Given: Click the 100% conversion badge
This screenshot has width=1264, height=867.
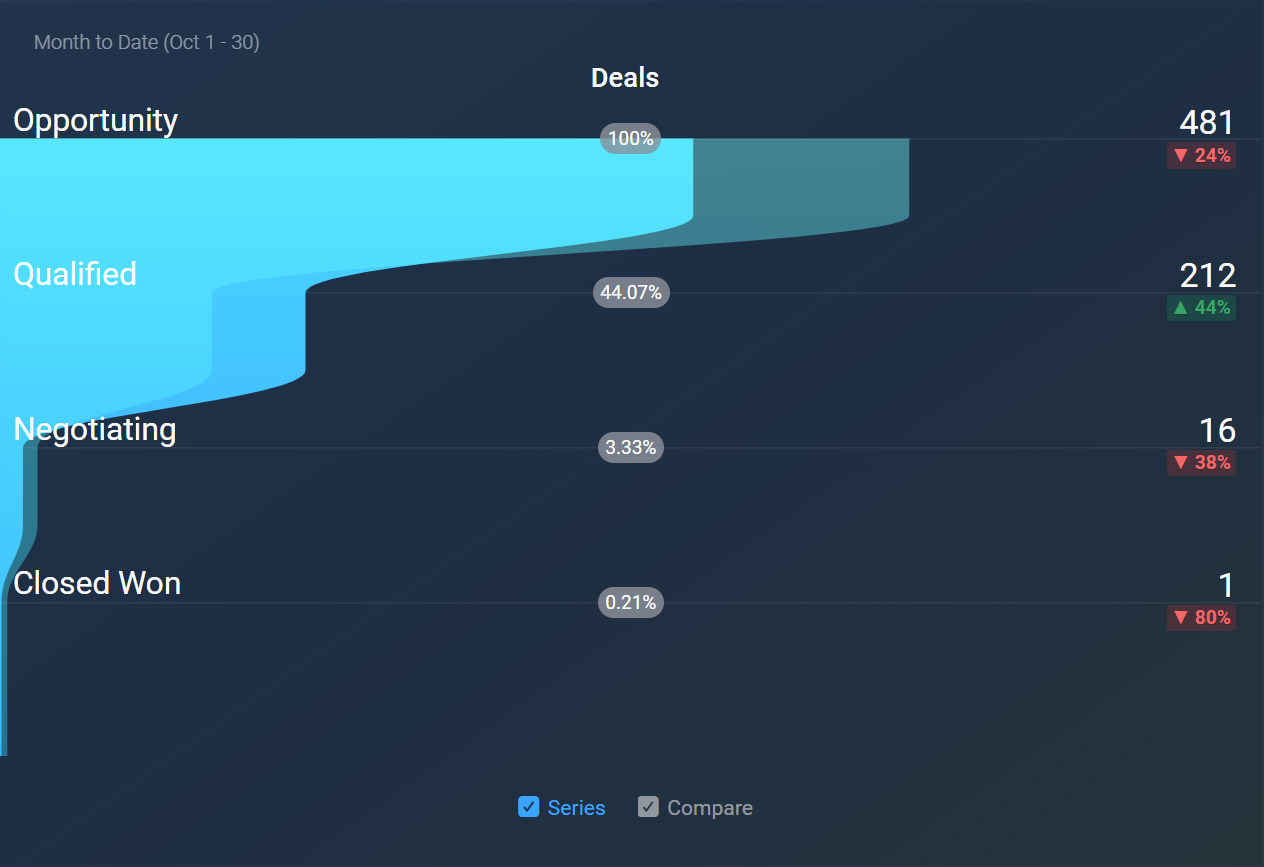Looking at the screenshot, I should 629,138.
